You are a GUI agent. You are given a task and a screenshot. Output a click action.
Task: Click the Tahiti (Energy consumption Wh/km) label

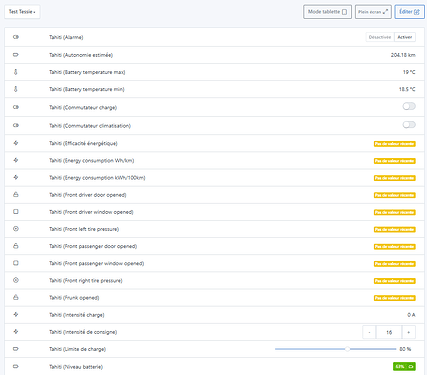92,161
